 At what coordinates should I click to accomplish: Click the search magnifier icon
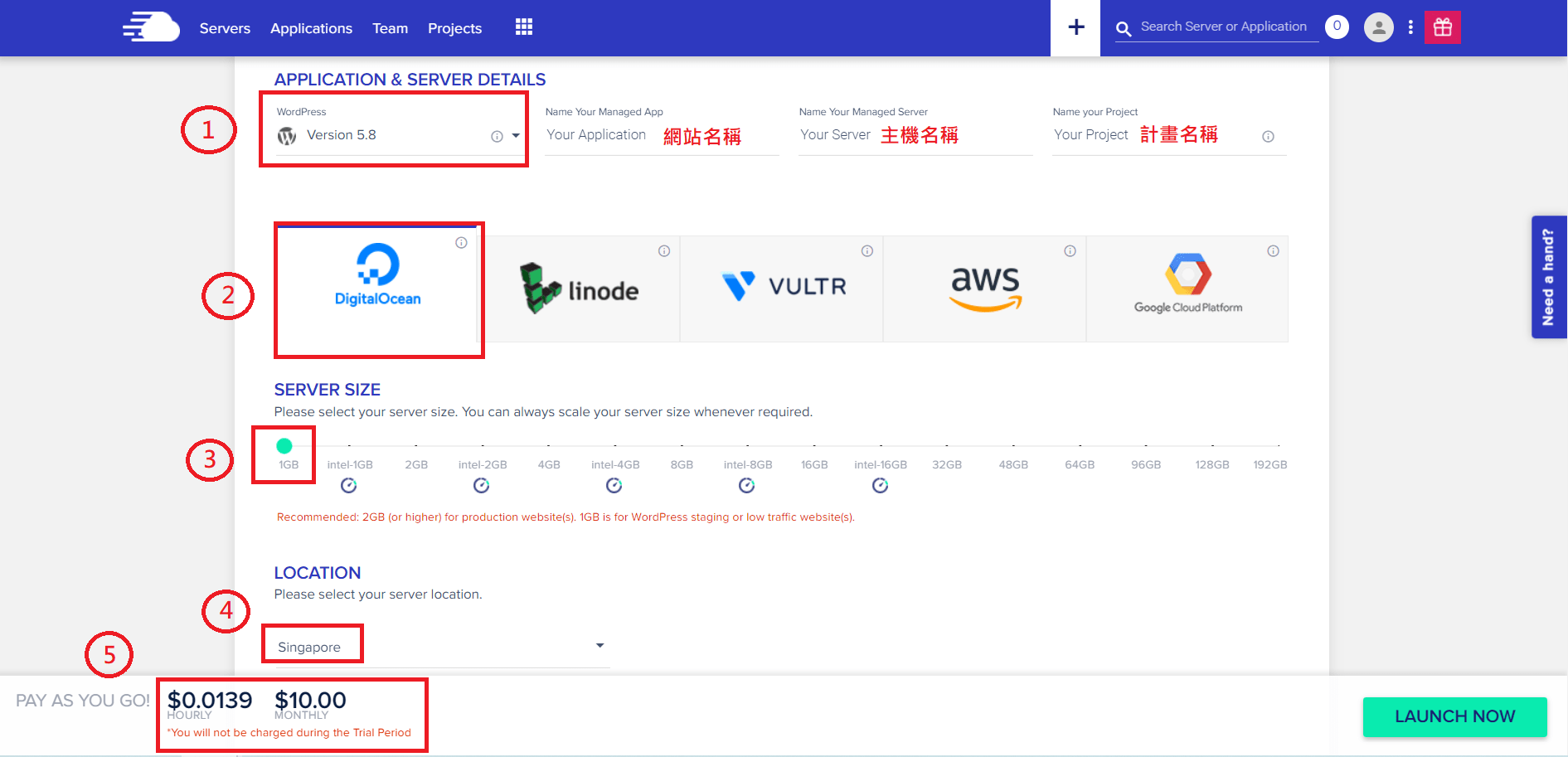click(x=1124, y=29)
